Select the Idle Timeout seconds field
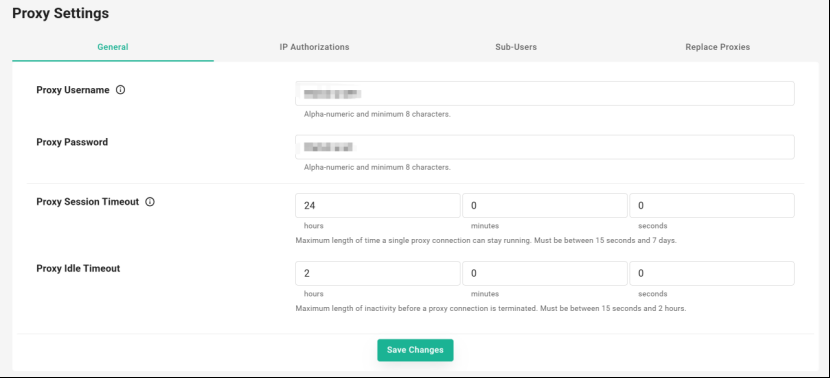The height and width of the screenshot is (378, 830). click(712, 274)
